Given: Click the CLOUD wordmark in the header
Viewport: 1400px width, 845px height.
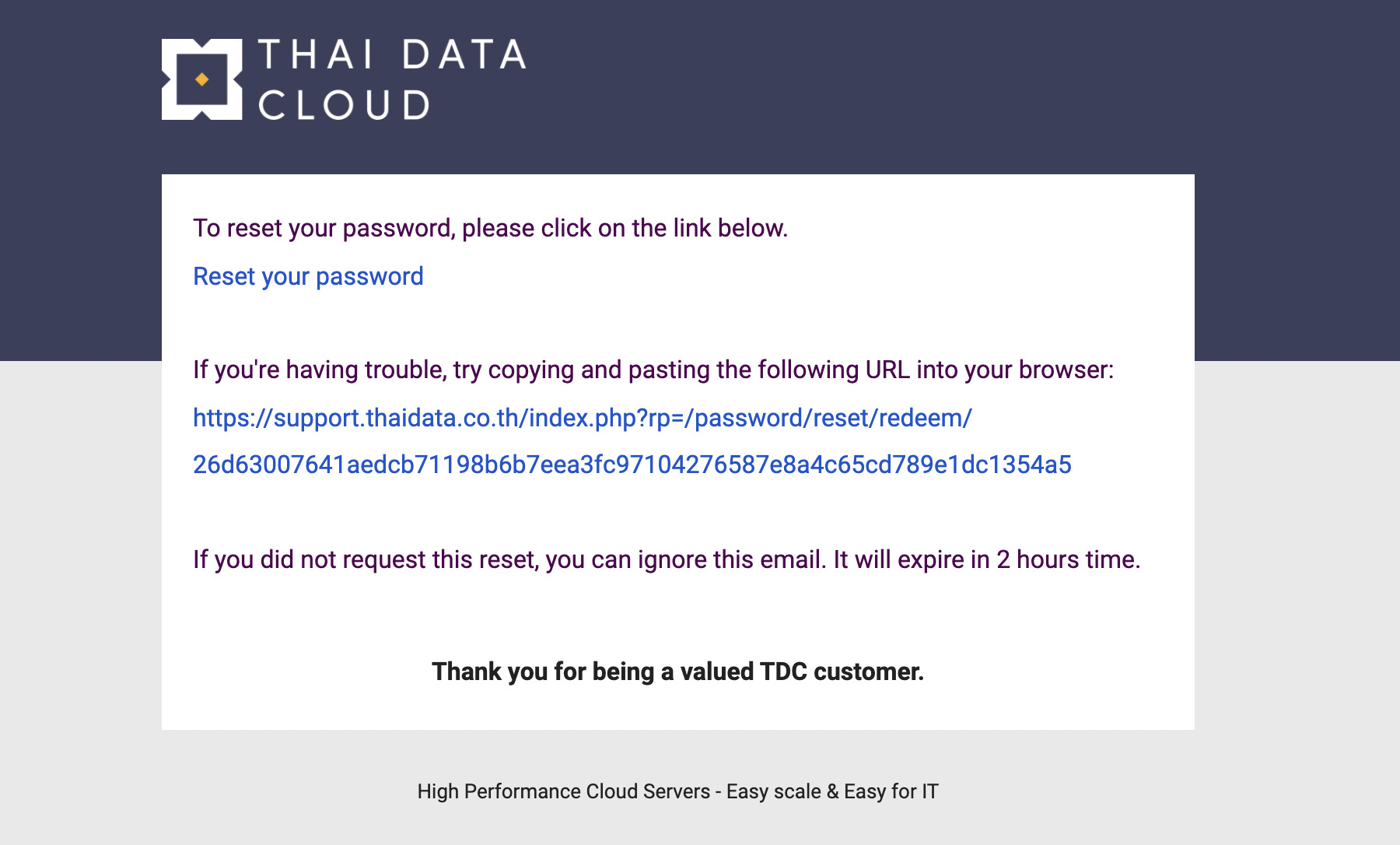Looking at the screenshot, I should pos(343,105).
